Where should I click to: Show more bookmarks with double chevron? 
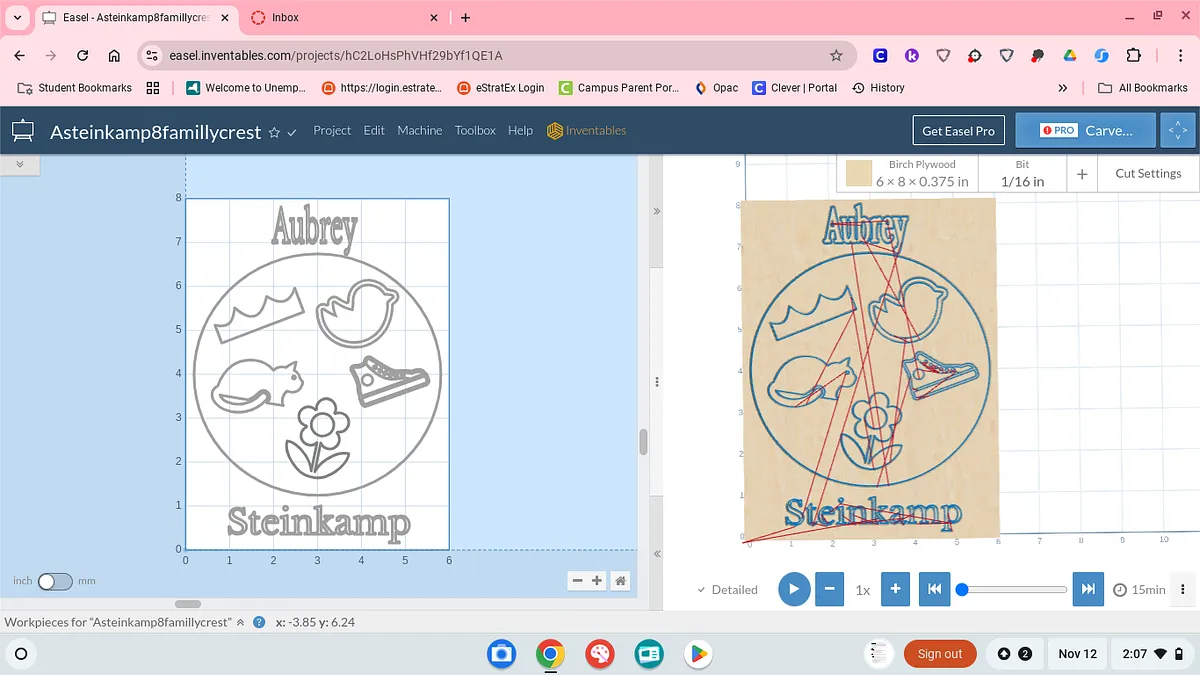(x=1062, y=88)
